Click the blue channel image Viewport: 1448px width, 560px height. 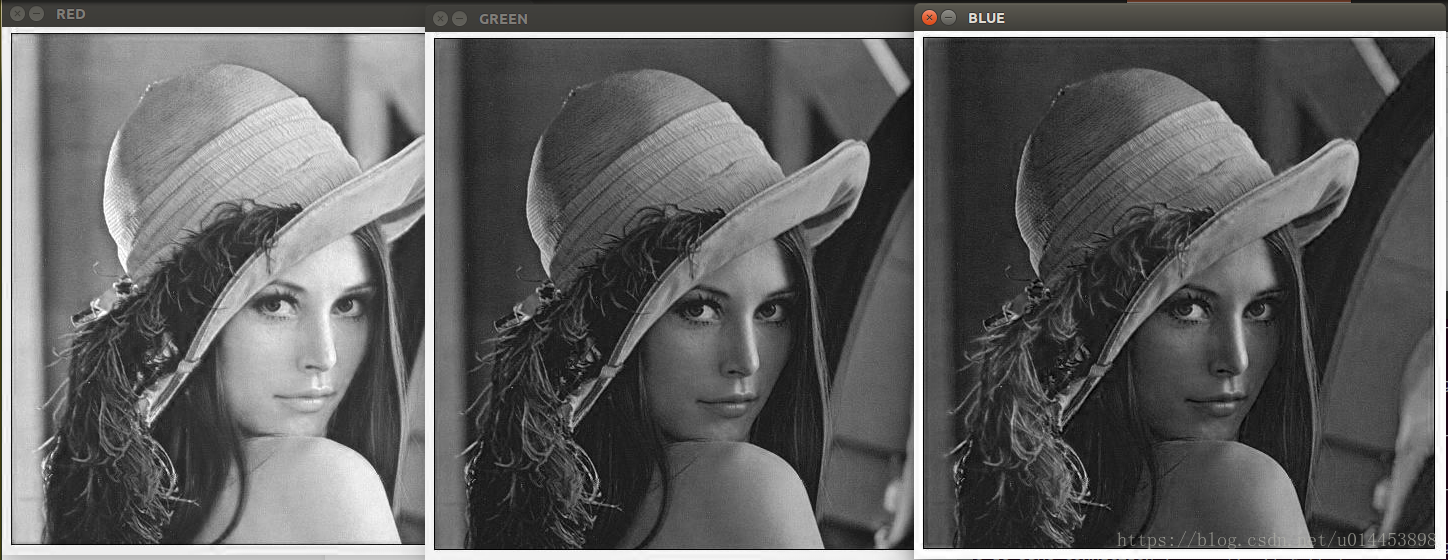coord(1178,293)
